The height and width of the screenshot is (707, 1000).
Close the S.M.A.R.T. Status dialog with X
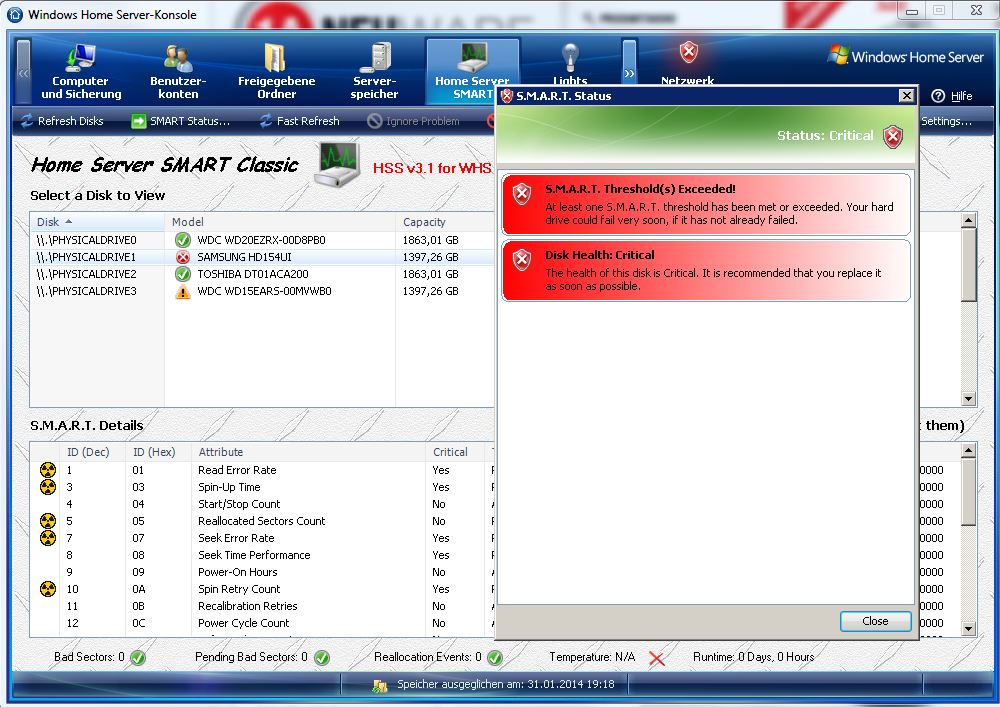[906, 96]
